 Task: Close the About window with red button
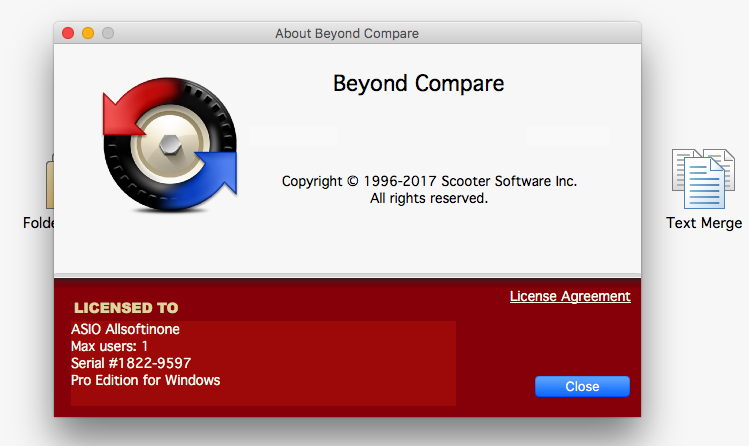[68, 33]
